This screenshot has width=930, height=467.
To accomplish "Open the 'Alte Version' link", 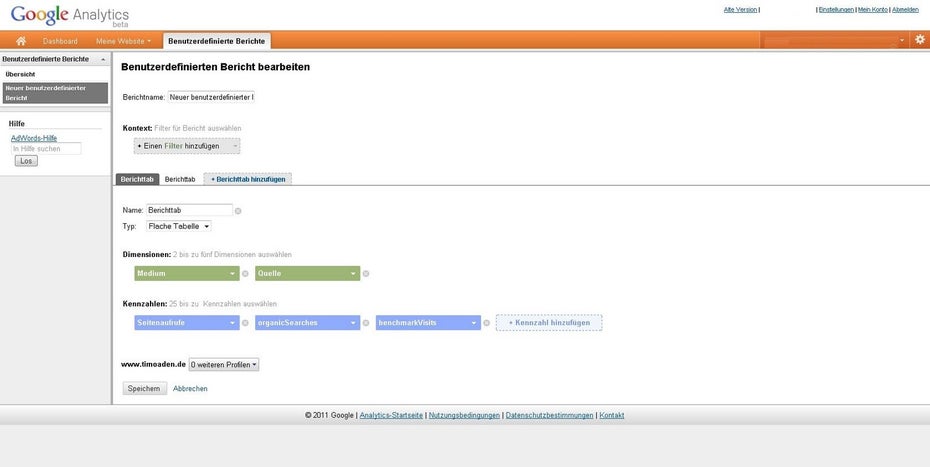I will [740, 9].
